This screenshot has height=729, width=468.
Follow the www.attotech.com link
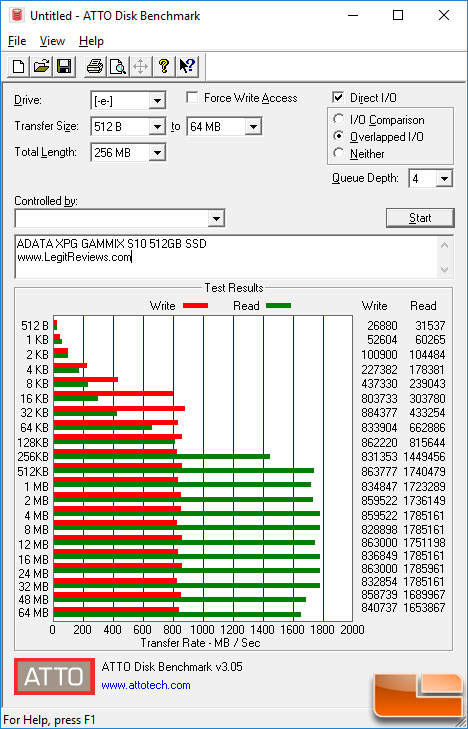[146, 685]
